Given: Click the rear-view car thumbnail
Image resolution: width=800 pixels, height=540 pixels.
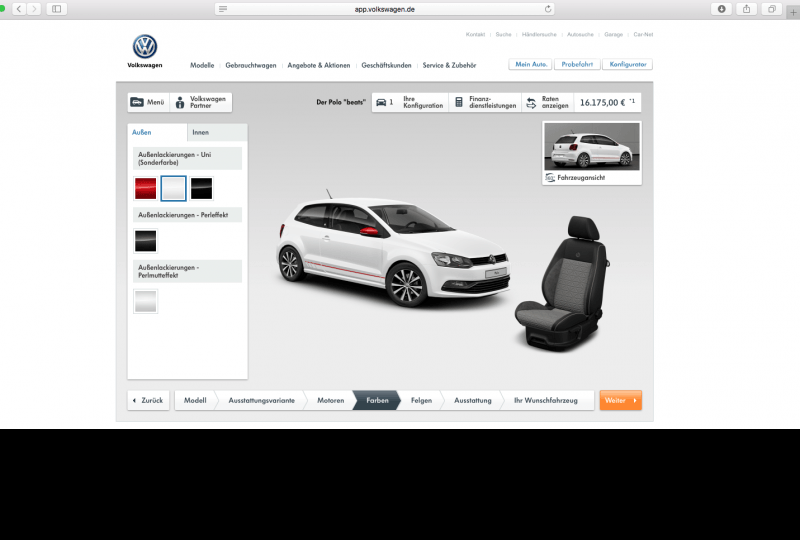Looking at the screenshot, I should (x=592, y=147).
